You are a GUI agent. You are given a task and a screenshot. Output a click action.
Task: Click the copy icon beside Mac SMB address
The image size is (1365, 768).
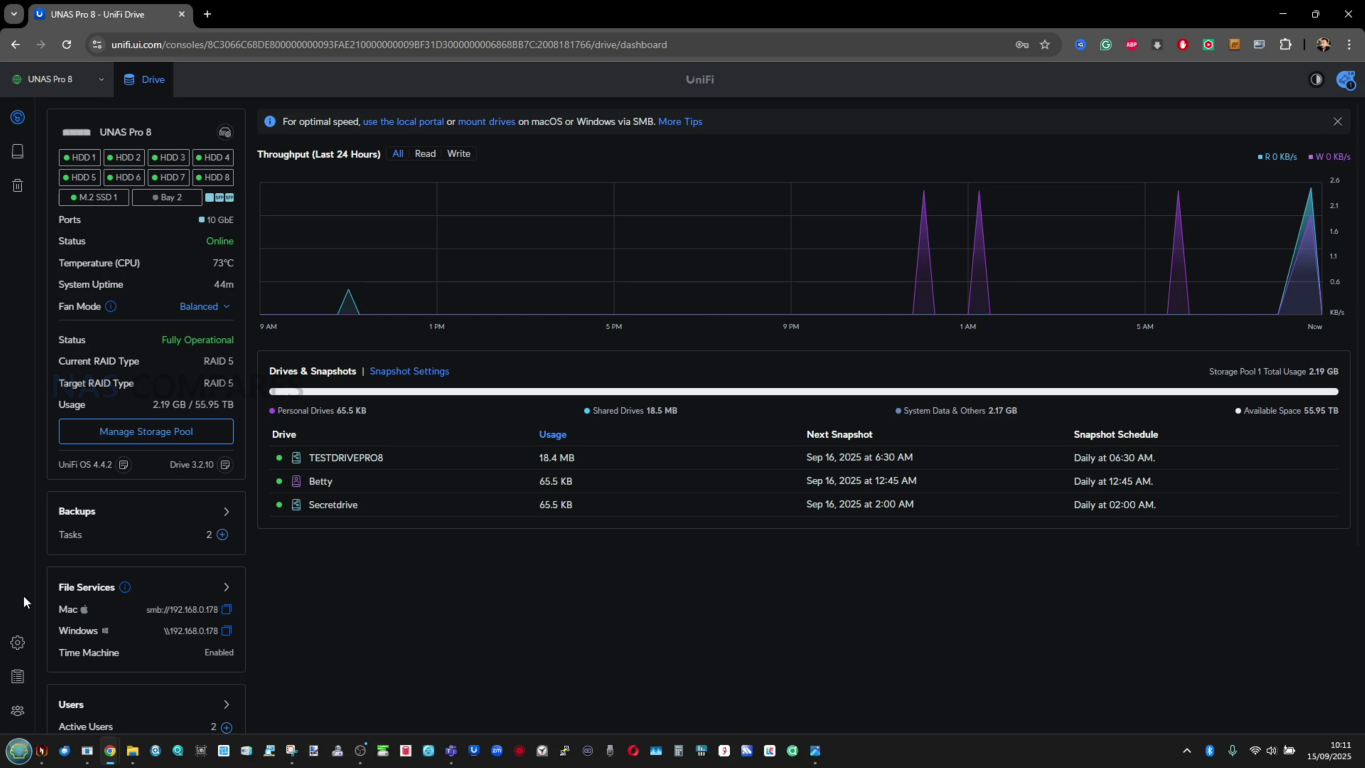(226, 609)
